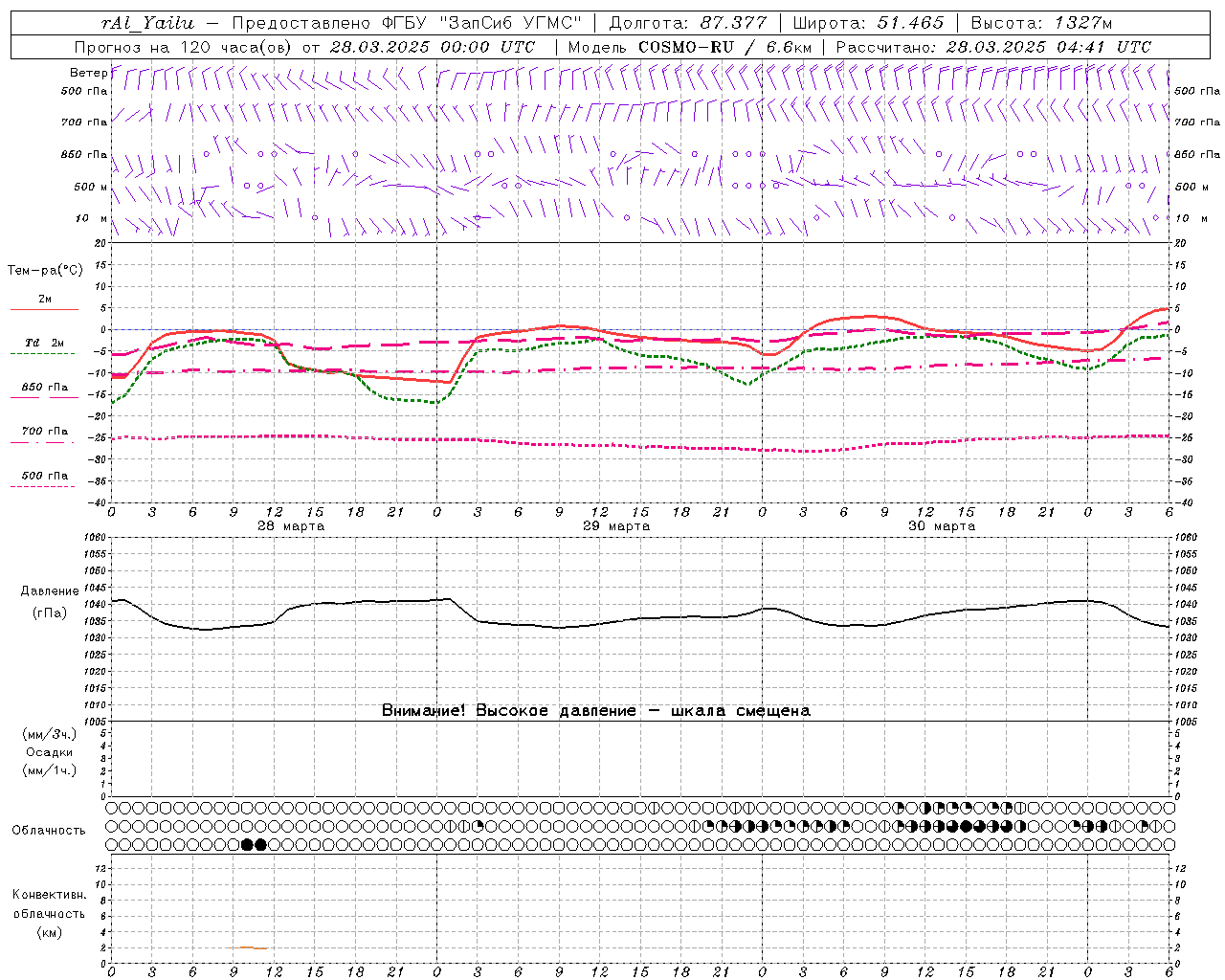Click the '29 марта' date label

click(x=616, y=526)
